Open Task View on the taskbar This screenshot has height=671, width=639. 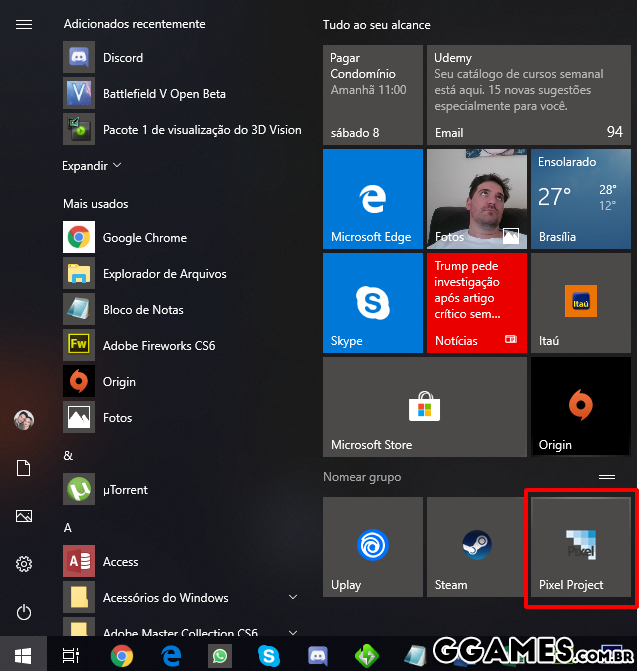pyautogui.click(x=71, y=655)
